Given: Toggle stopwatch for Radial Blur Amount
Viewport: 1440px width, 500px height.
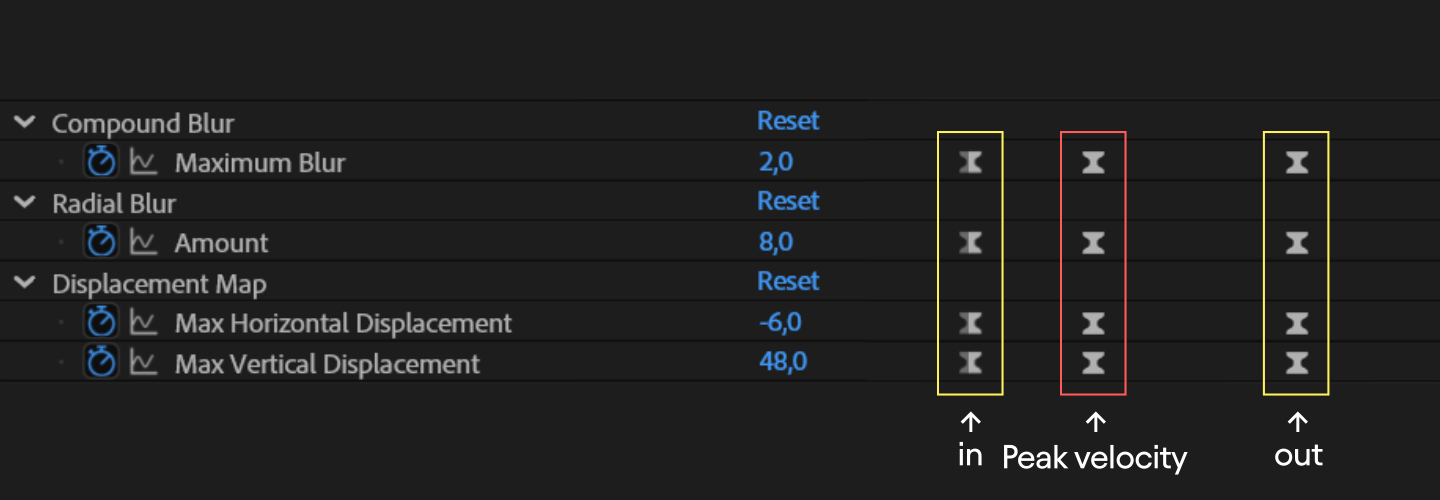Looking at the screenshot, I should [x=101, y=242].
